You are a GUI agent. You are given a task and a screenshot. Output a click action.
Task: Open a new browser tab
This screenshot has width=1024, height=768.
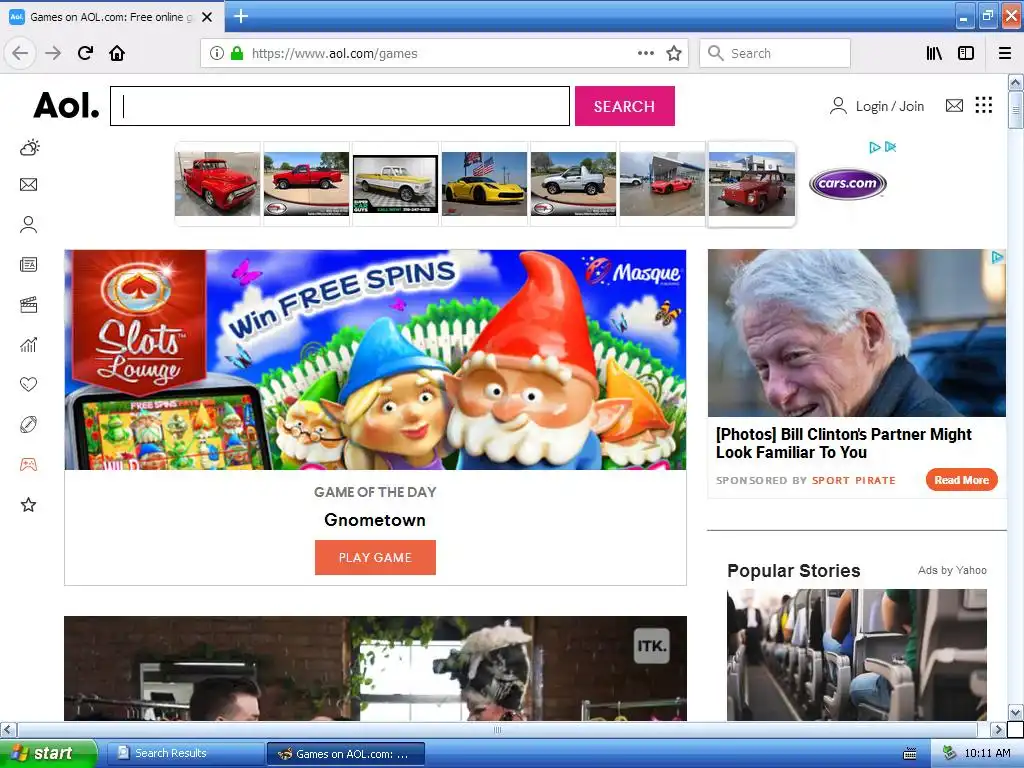coord(241,16)
